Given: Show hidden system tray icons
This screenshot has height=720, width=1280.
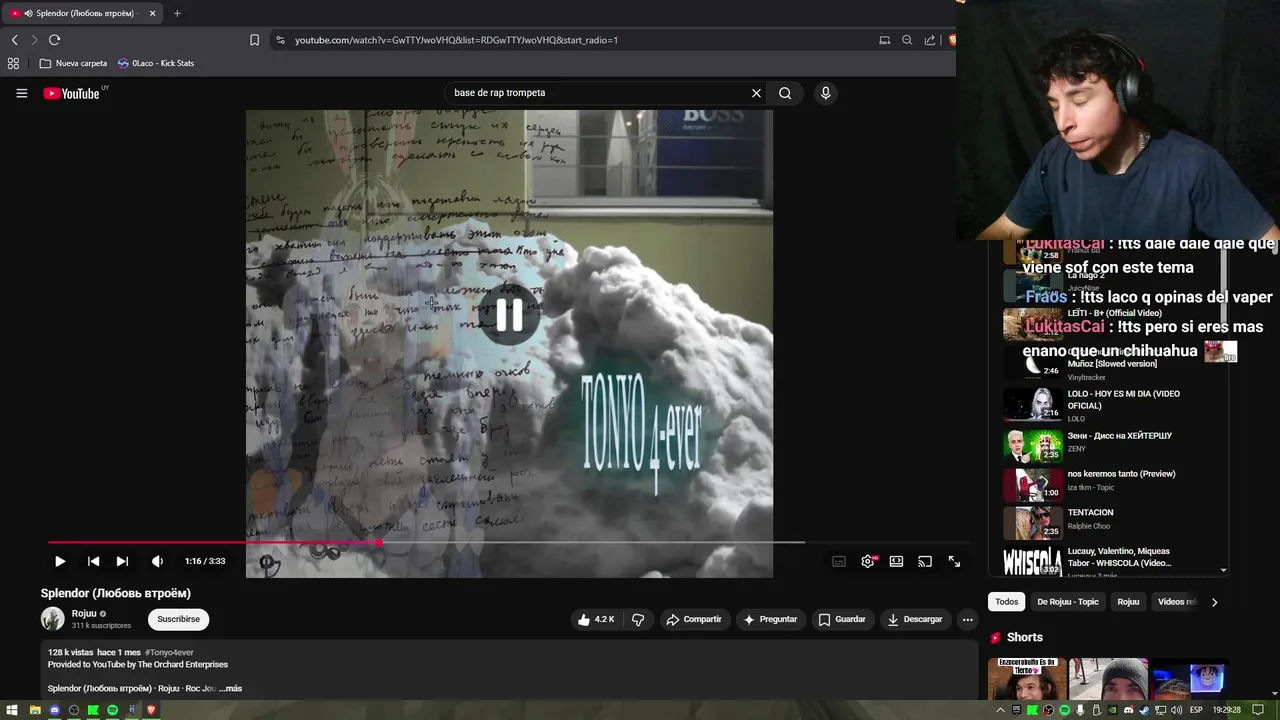Looking at the screenshot, I should pos(1000,710).
